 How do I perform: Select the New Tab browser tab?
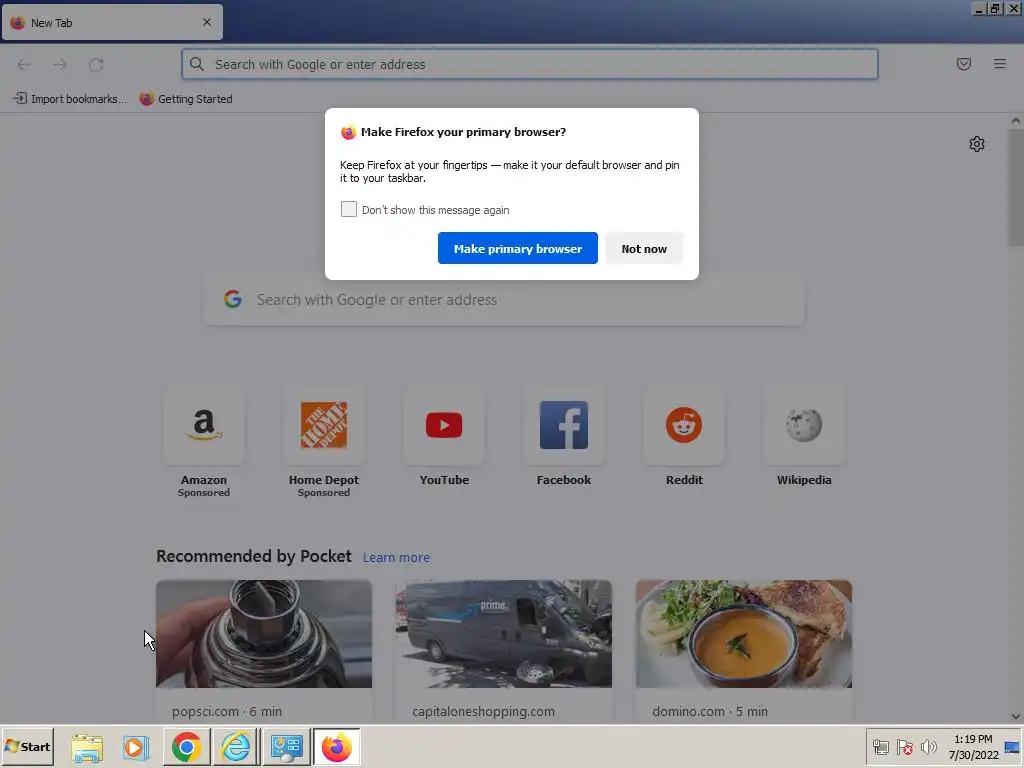point(112,22)
